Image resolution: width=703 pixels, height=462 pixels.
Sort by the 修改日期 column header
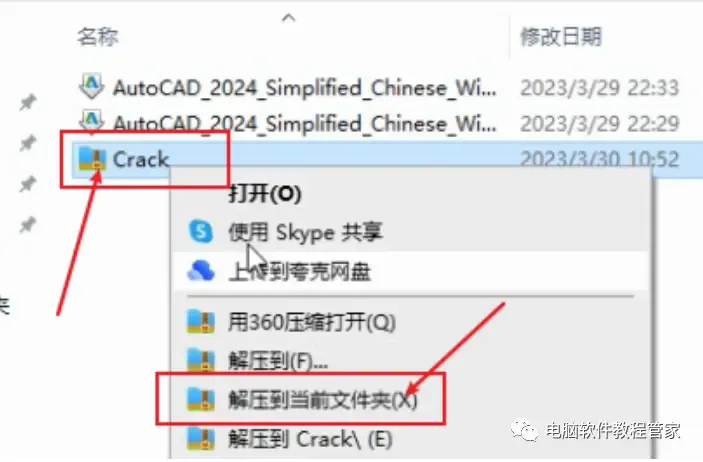560,36
